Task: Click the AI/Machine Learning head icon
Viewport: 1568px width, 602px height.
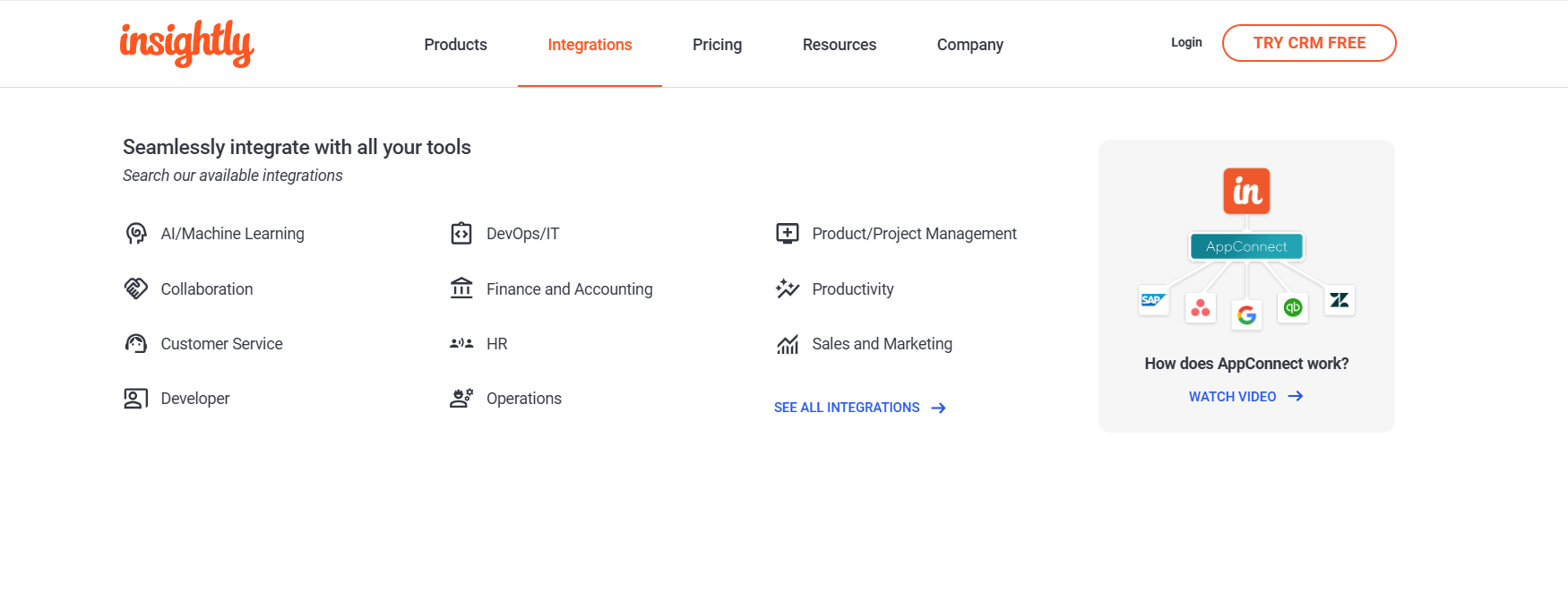Action: coord(136,234)
